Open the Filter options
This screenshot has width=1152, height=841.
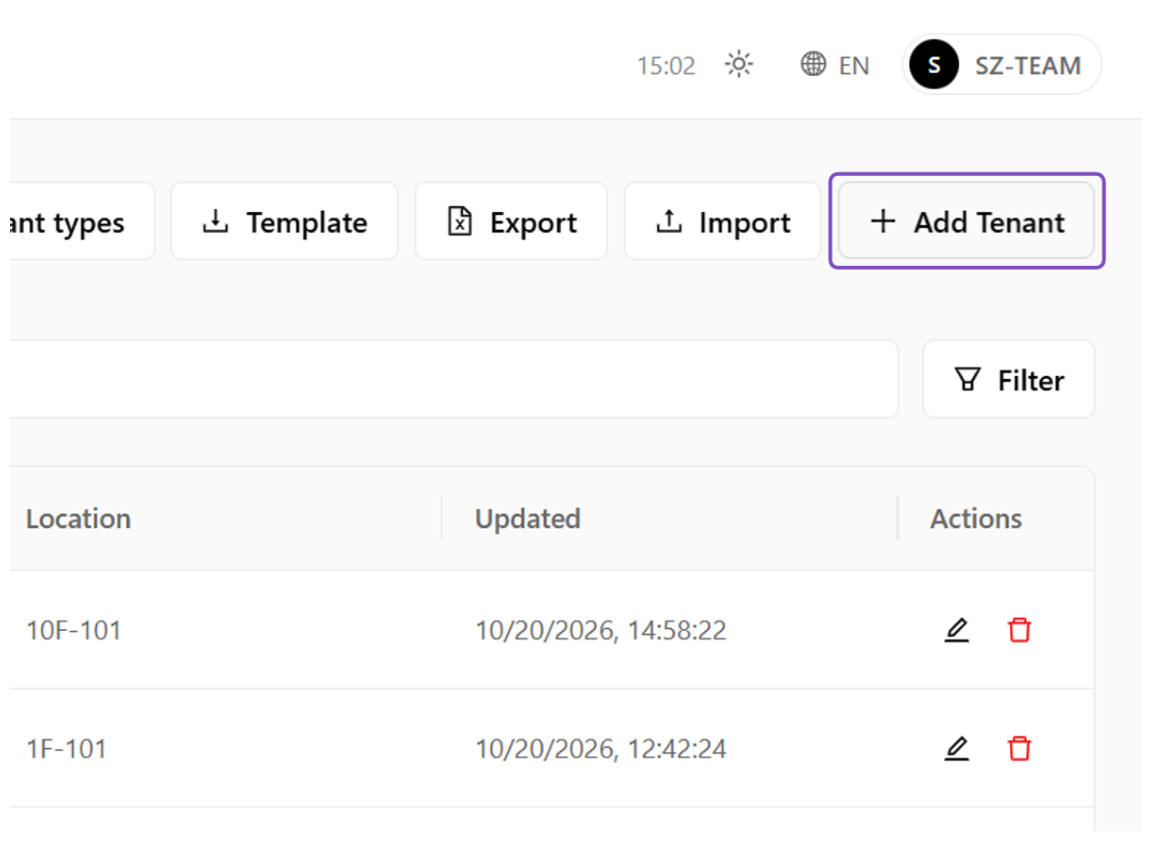tap(1009, 380)
